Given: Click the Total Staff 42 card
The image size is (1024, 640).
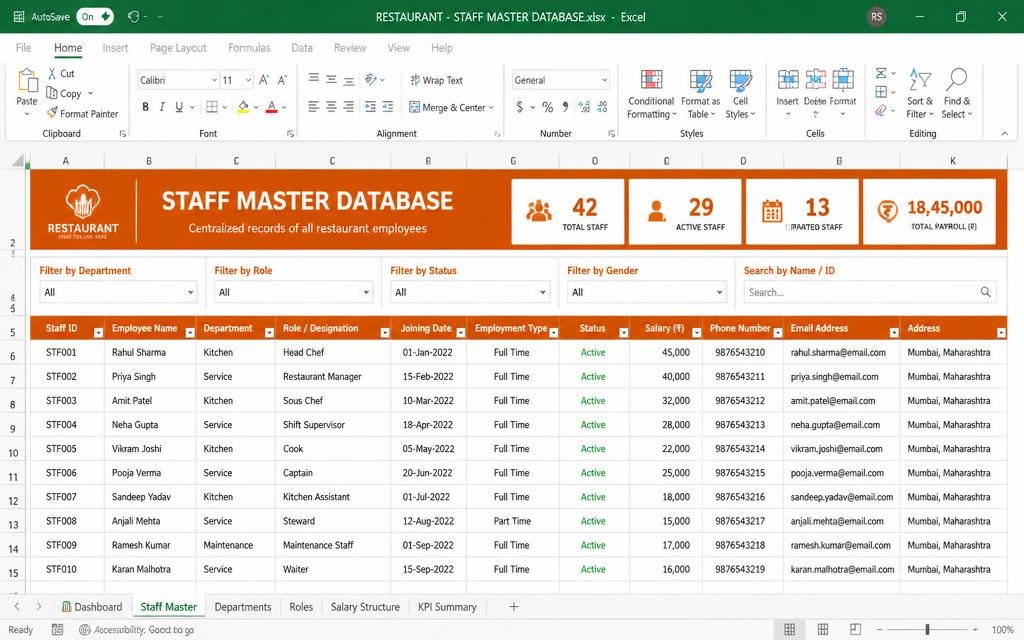Looking at the screenshot, I should (568, 212).
